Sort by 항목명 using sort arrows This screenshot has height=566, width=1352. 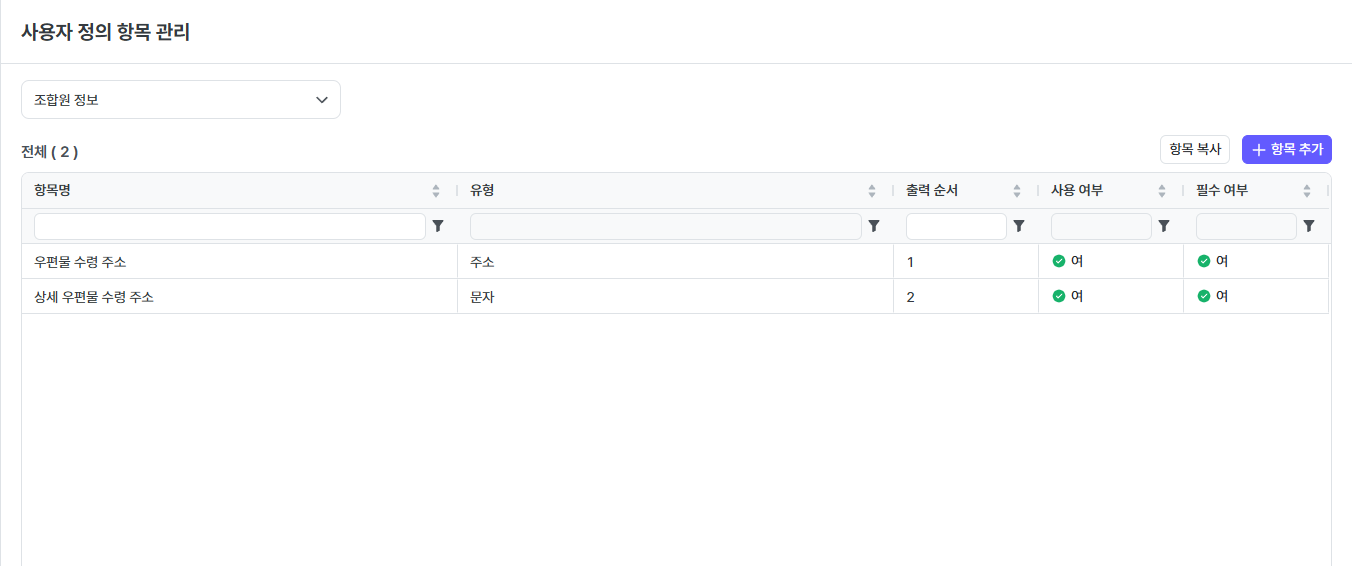(436, 191)
